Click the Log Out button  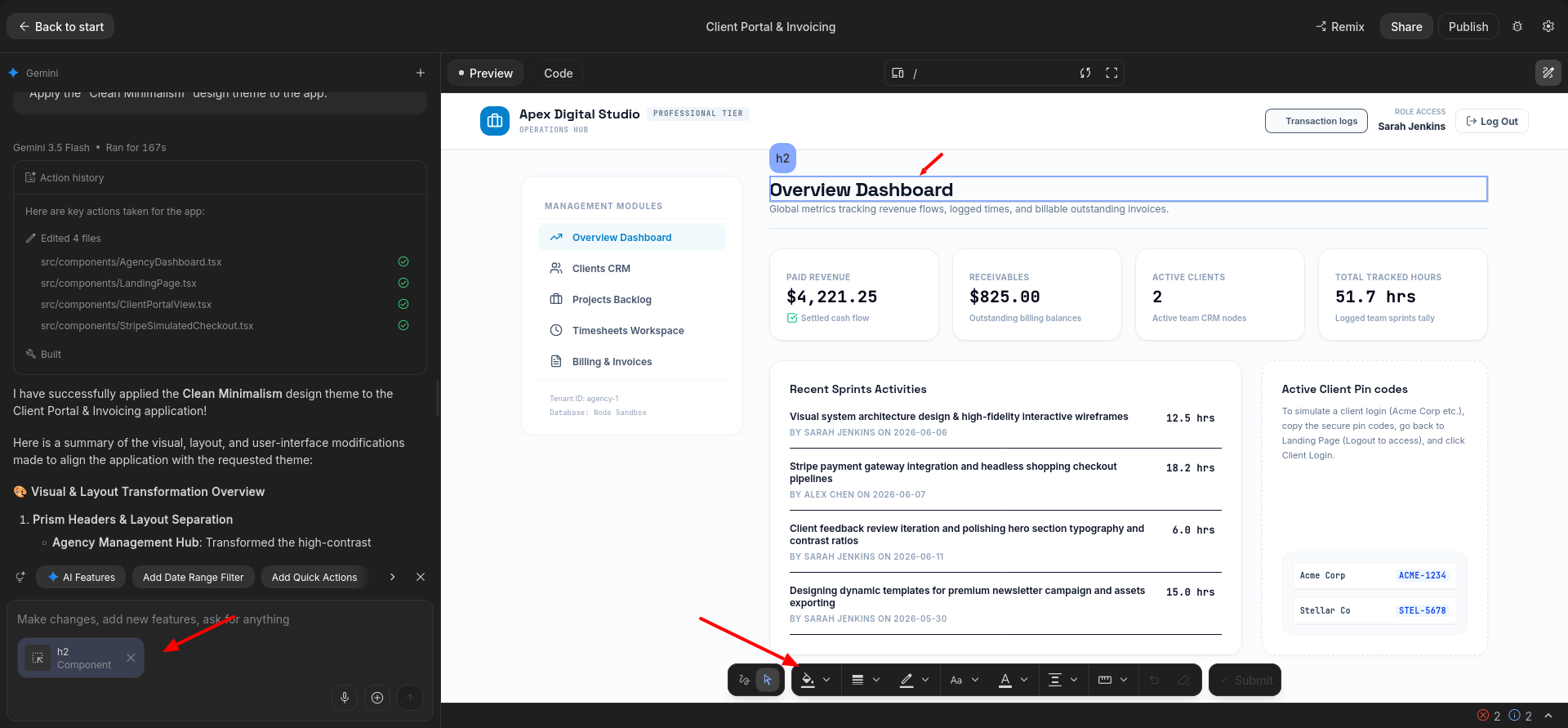(x=1491, y=121)
